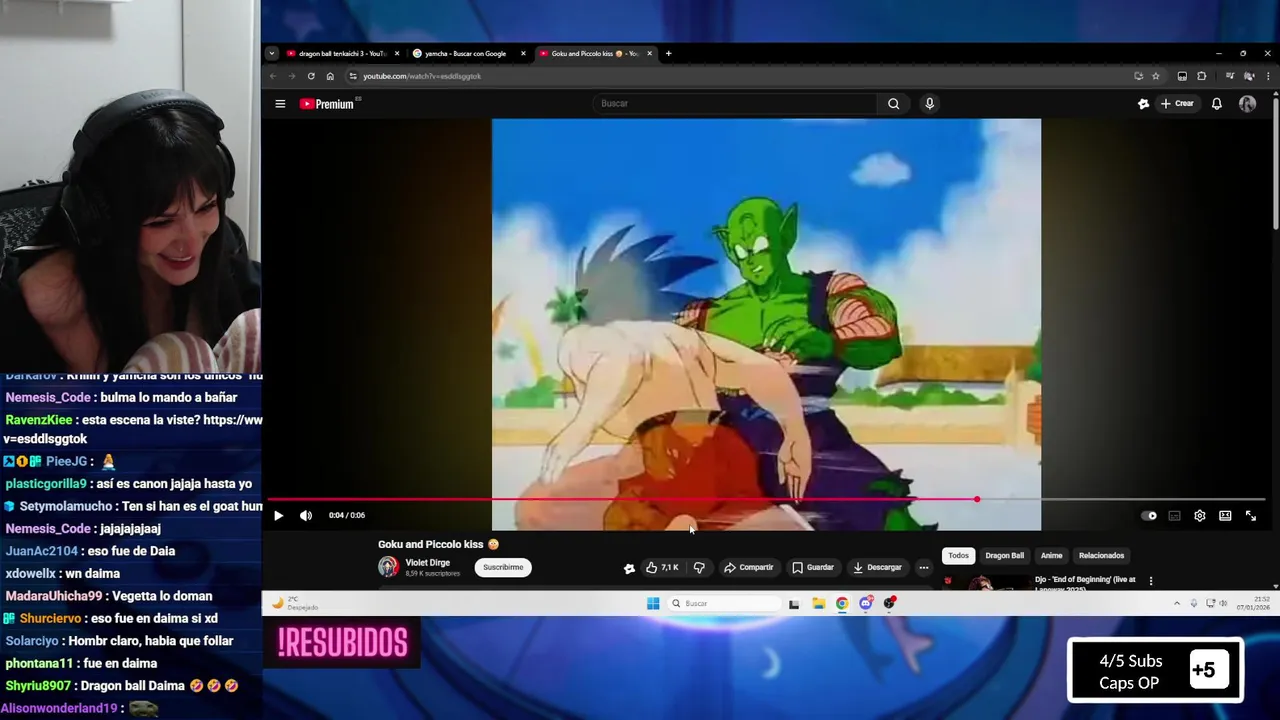Go back with the browser back arrow

pos(273,76)
